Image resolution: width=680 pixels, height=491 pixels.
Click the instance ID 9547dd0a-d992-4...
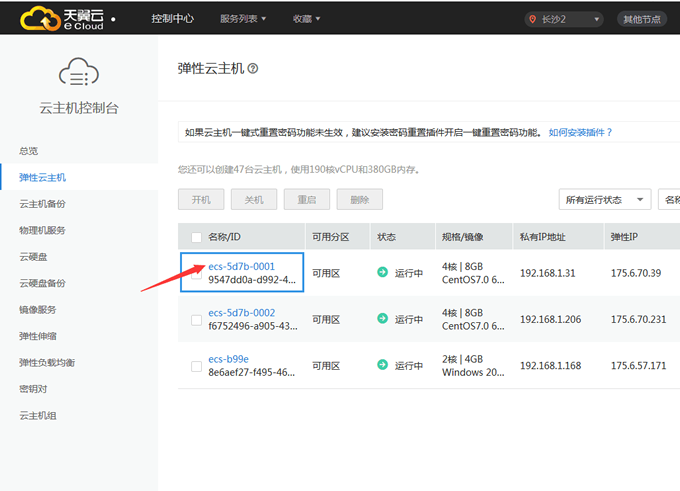[252, 280]
